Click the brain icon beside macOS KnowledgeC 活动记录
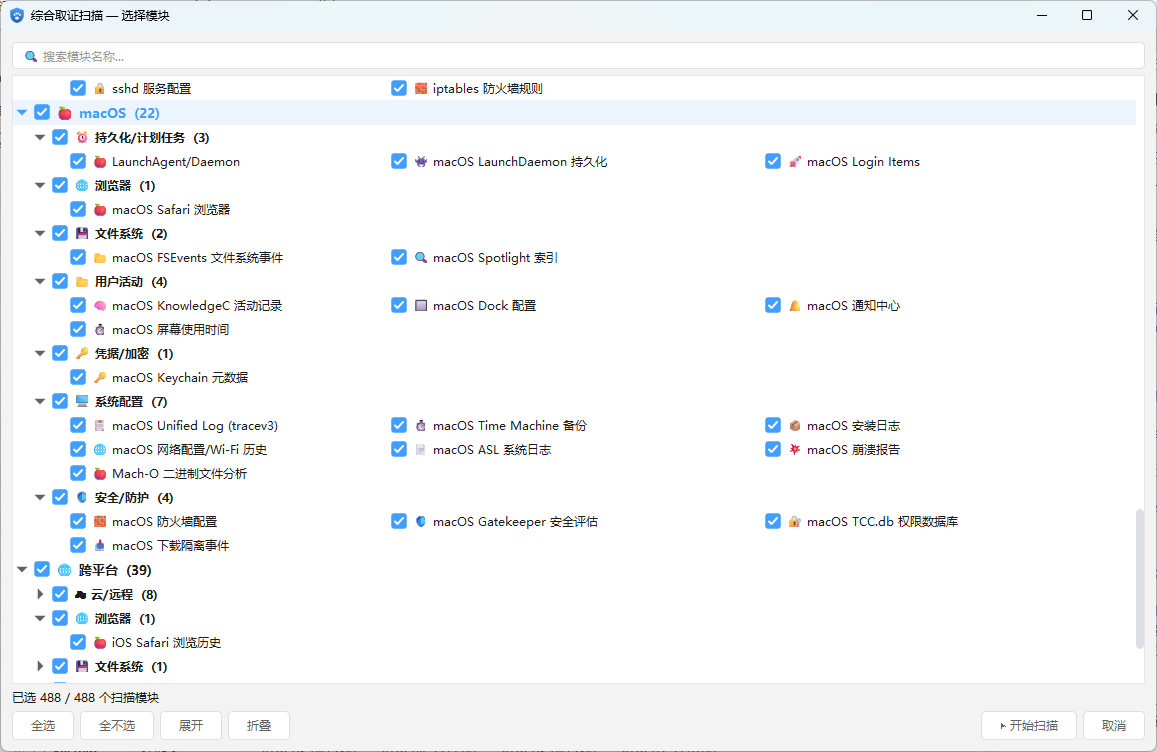This screenshot has height=752, width=1157. (x=100, y=306)
